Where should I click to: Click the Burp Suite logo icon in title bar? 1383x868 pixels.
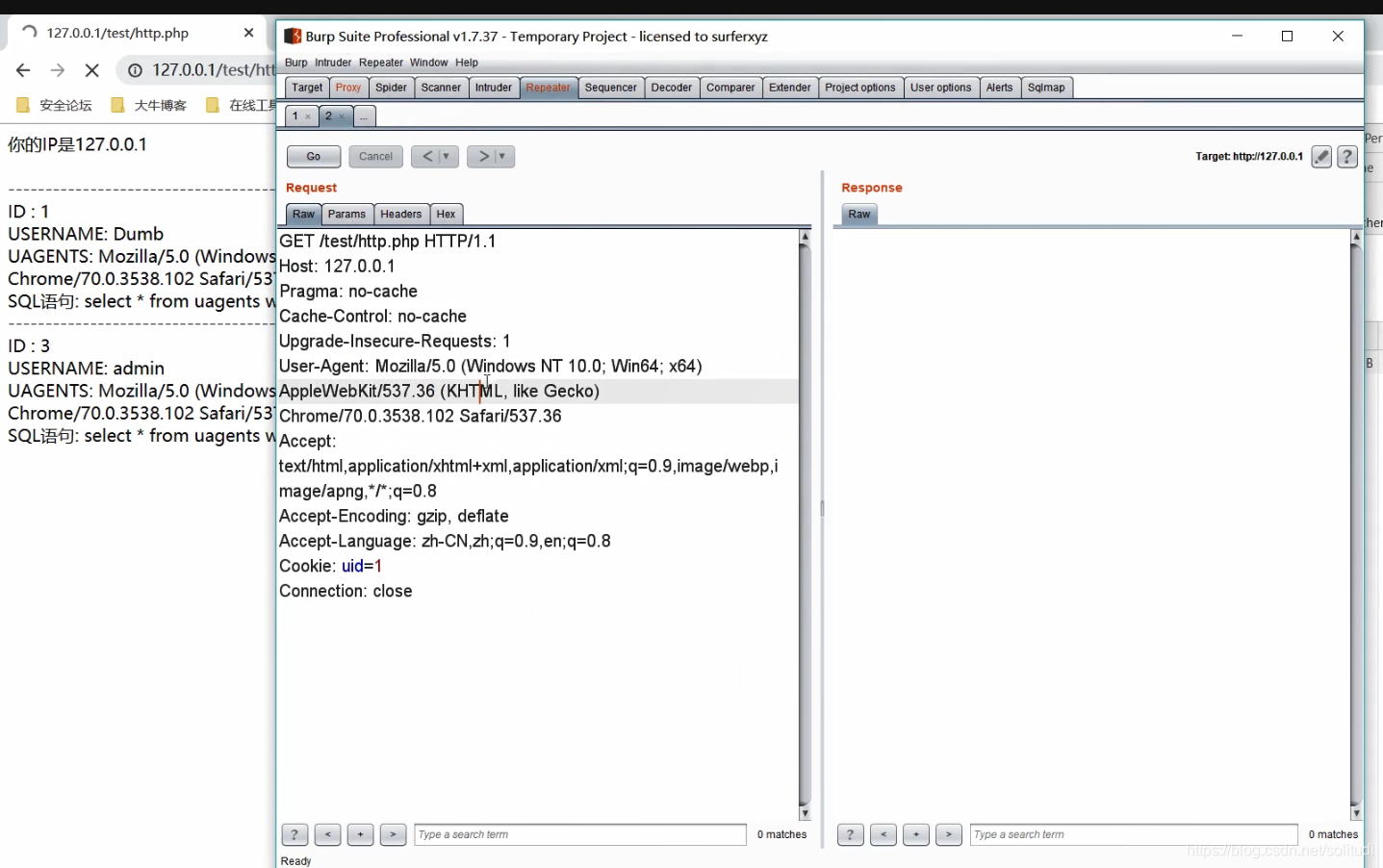coord(293,37)
